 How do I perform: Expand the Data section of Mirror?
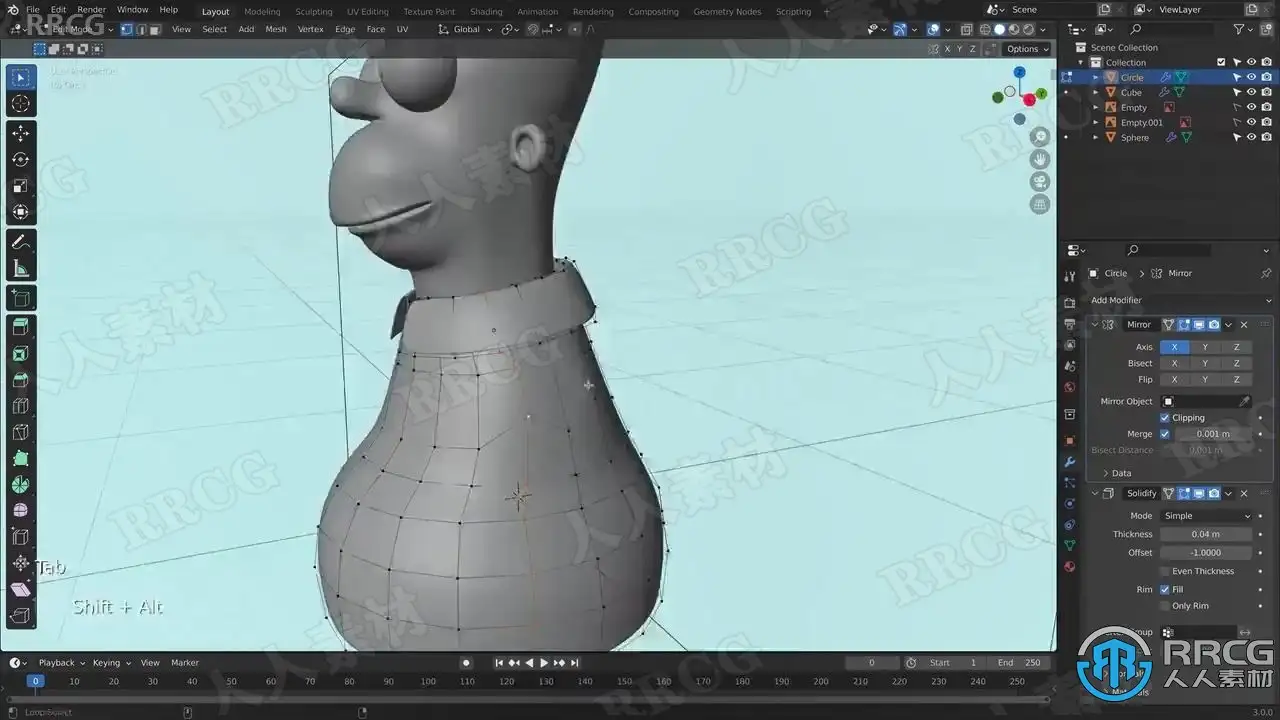tap(1116, 473)
